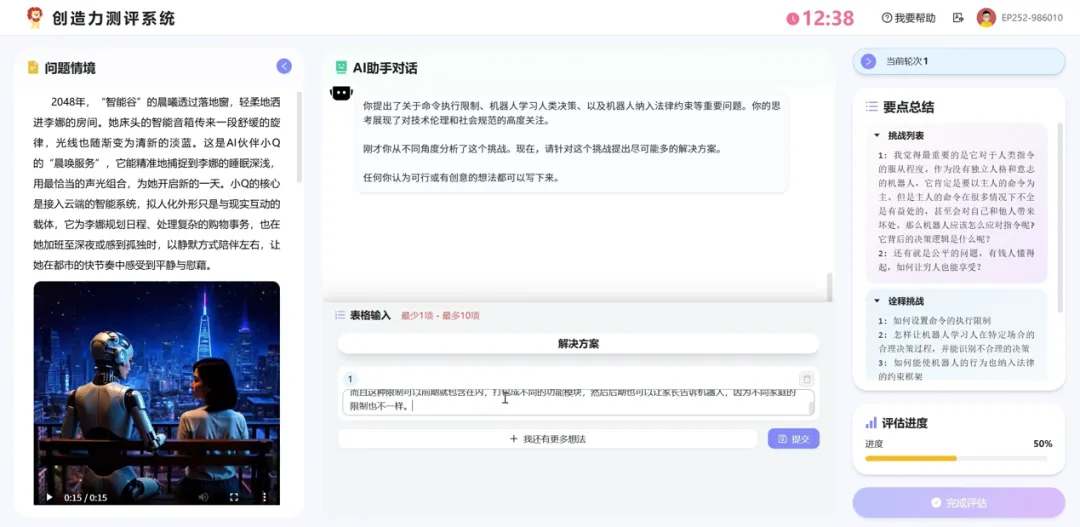Click the lion logo of 创造力测评系统
Viewport: 1080px width, 527px height.
35,17
